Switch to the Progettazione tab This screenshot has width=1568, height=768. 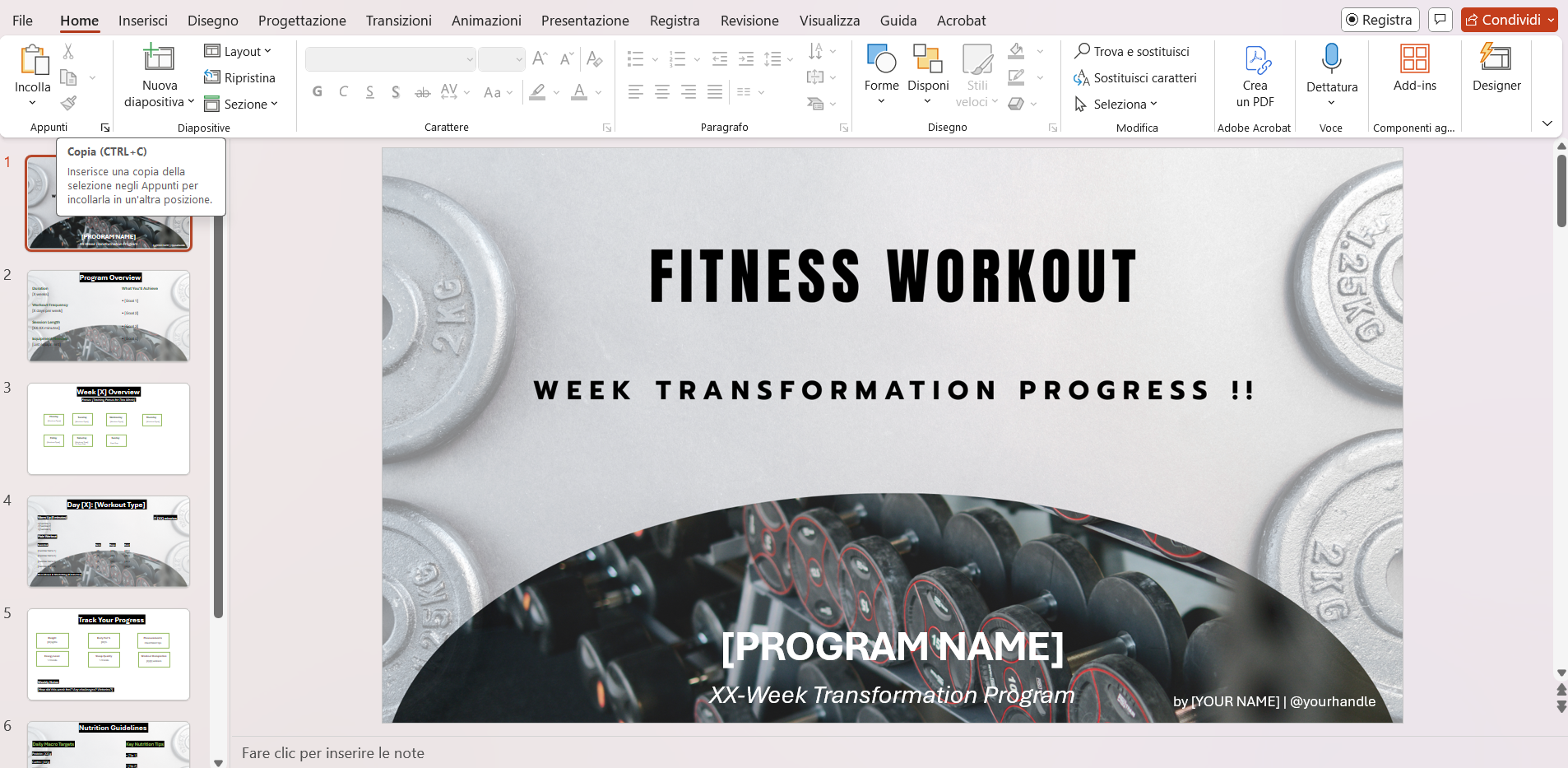(302, 21)
